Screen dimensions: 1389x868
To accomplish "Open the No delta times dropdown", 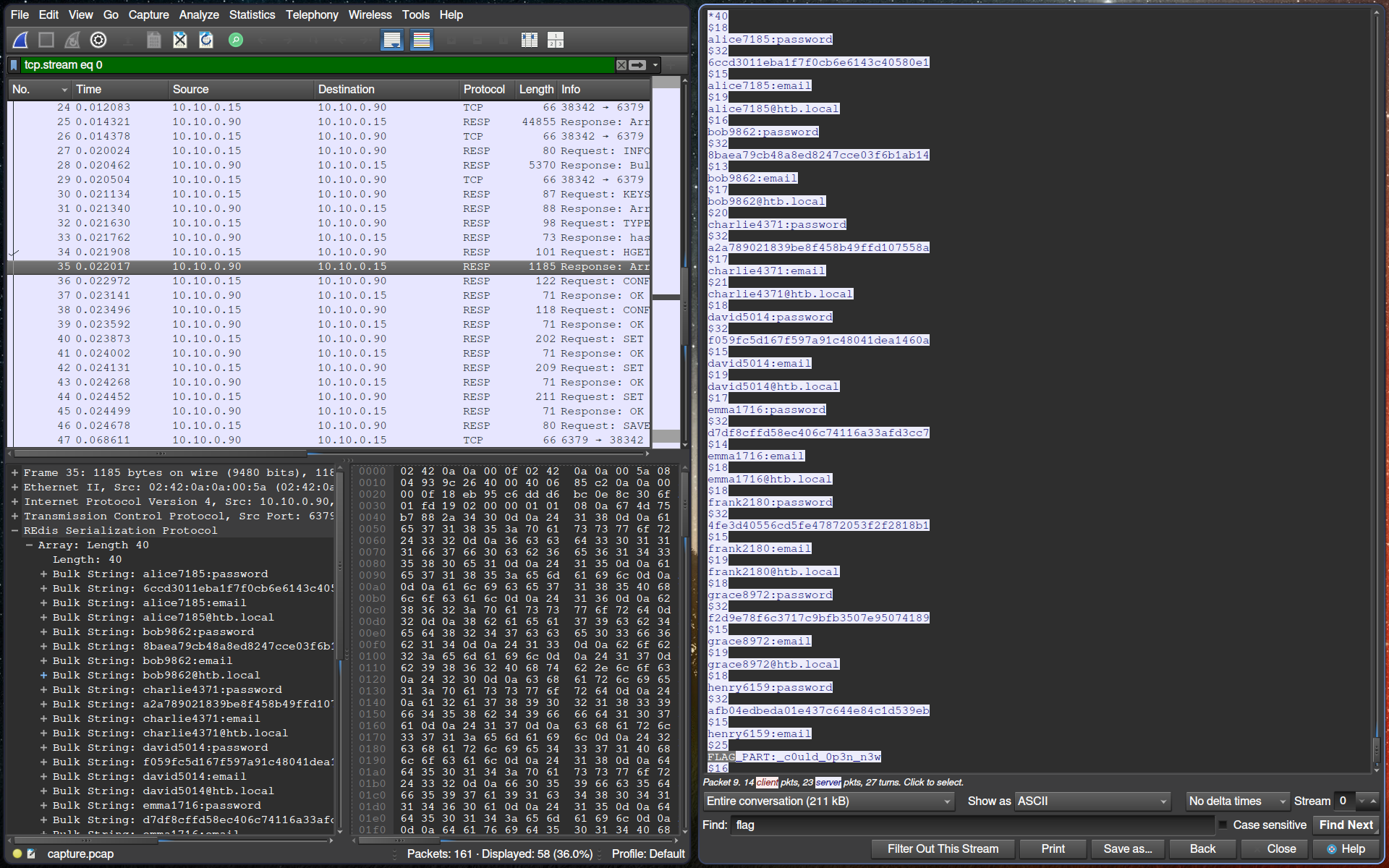I will click(x=1238, y=801).
